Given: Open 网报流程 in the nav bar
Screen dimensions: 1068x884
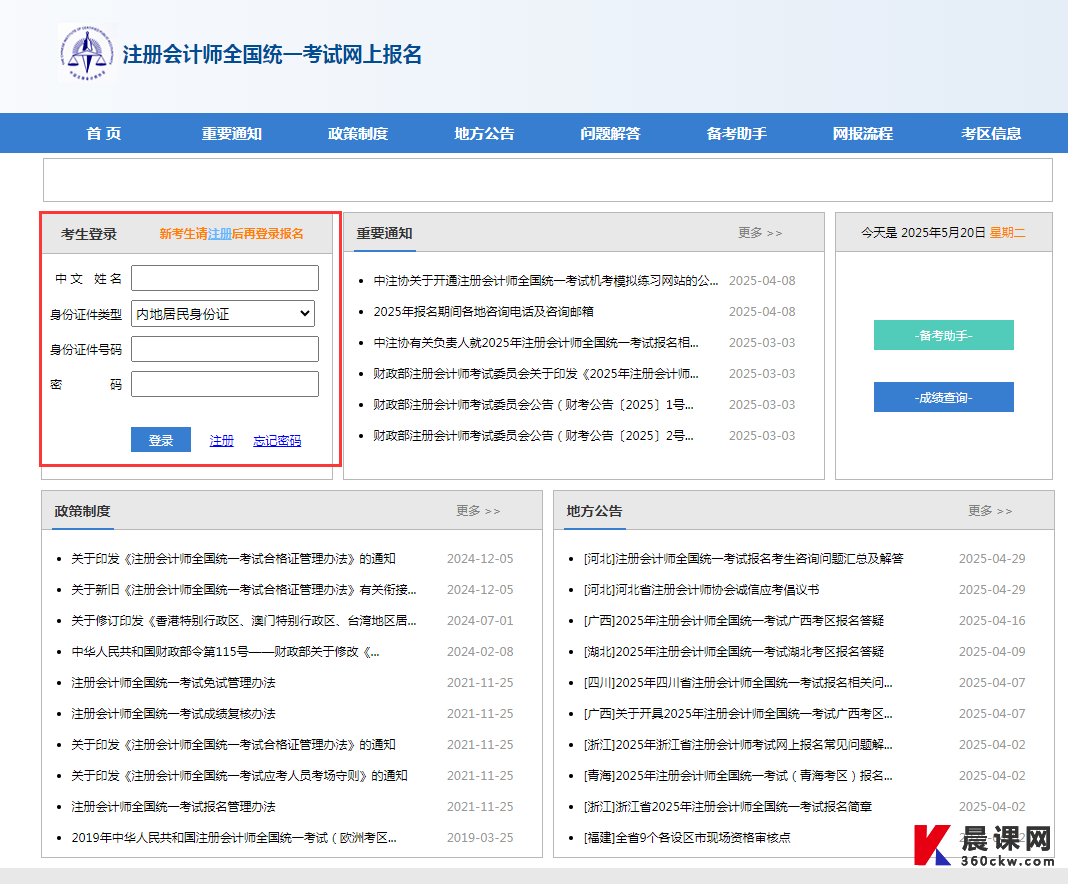Looking at the screenshot, I should pyautogui.click(x=862, y=133).
